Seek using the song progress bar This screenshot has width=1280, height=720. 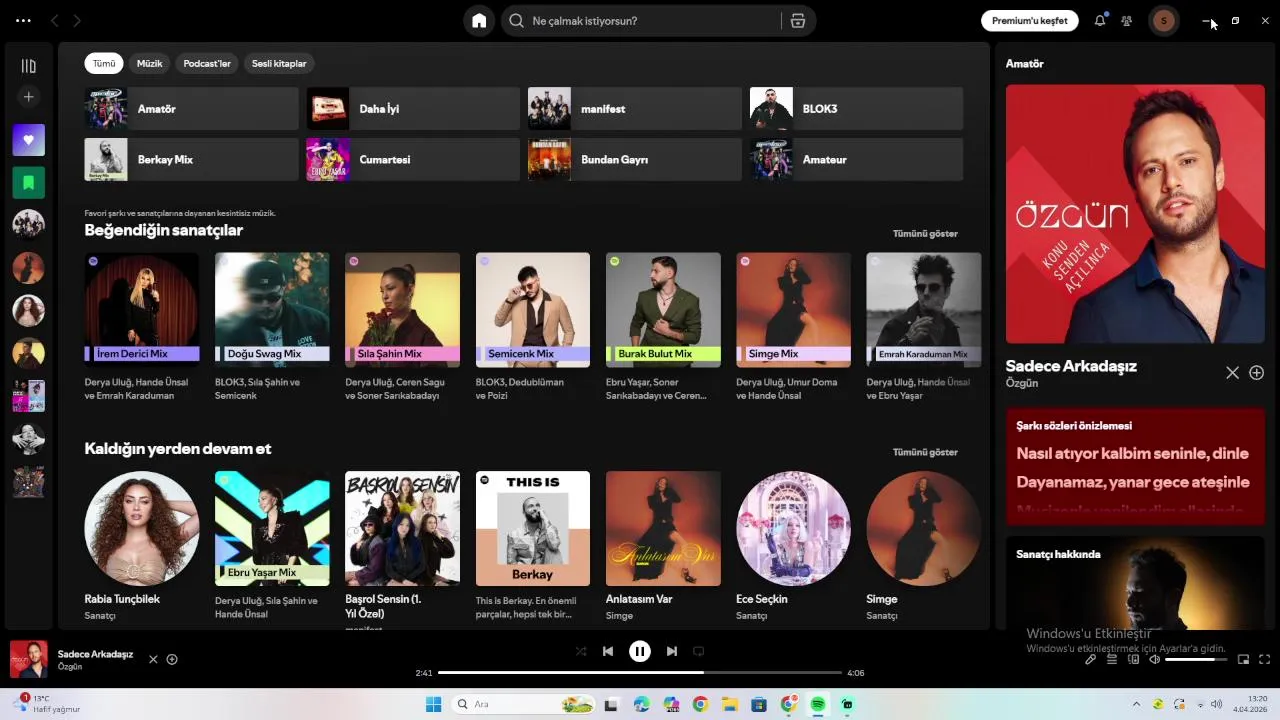pyautogui.click(x=640, y=673)
